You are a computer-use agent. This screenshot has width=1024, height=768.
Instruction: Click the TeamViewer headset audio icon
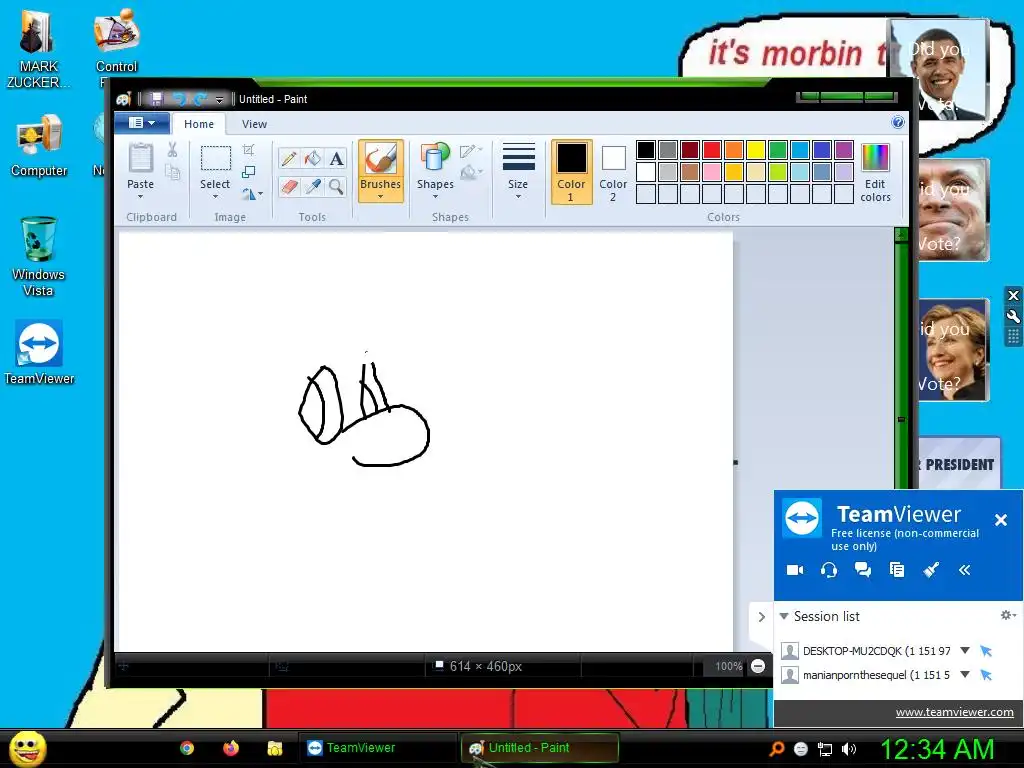coord(829,570)
